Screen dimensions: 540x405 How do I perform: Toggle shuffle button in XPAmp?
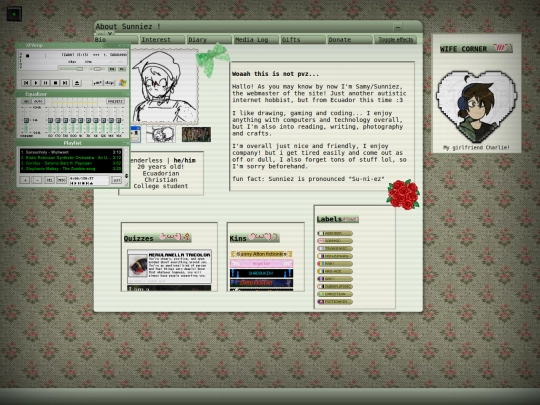click(97, 83)
